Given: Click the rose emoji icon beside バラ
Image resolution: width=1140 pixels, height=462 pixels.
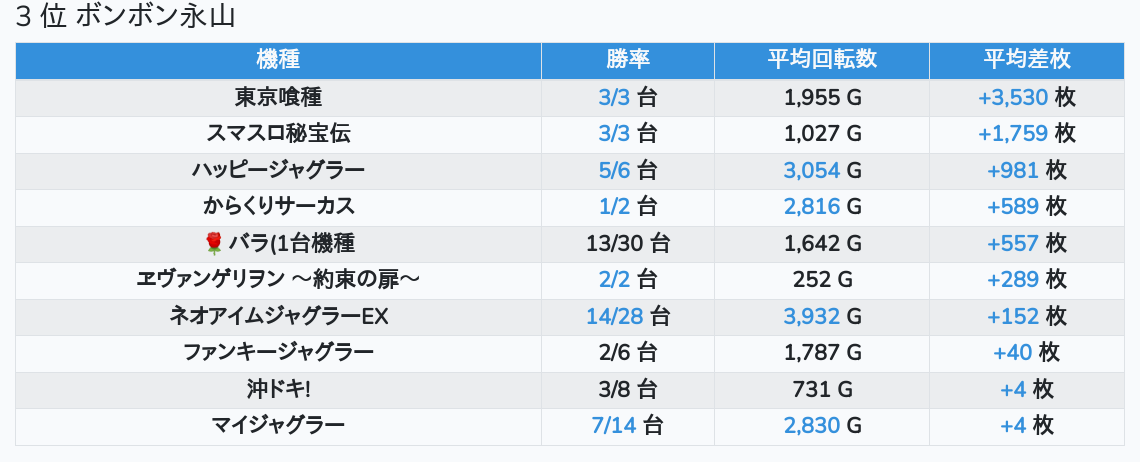Looking at the screenshot, I should pyautogui.click(x=211, y=243).
